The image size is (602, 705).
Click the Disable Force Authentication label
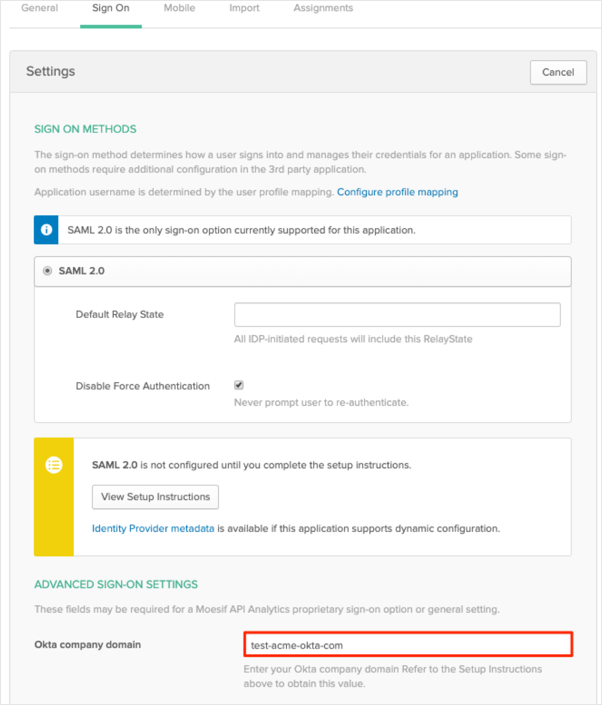point(143,386)
